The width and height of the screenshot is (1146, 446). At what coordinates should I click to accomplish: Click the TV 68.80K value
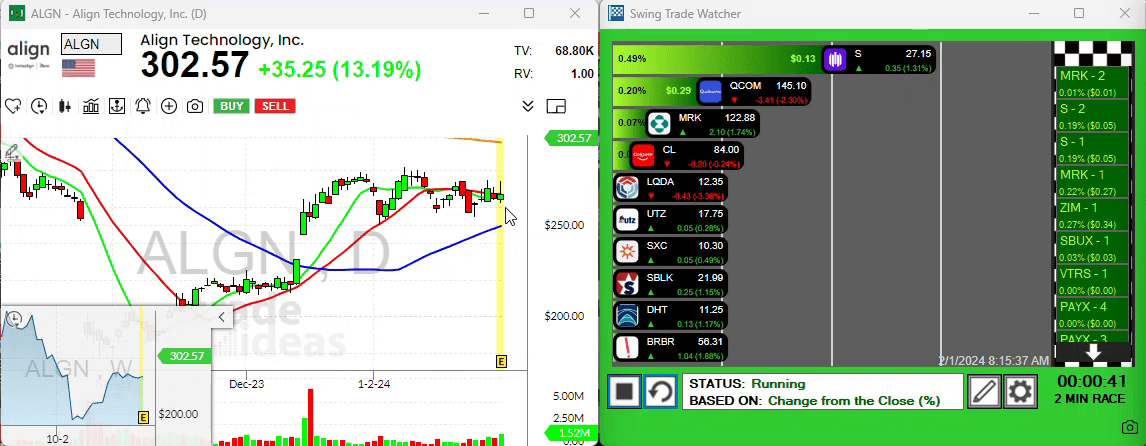coord(574,51)
